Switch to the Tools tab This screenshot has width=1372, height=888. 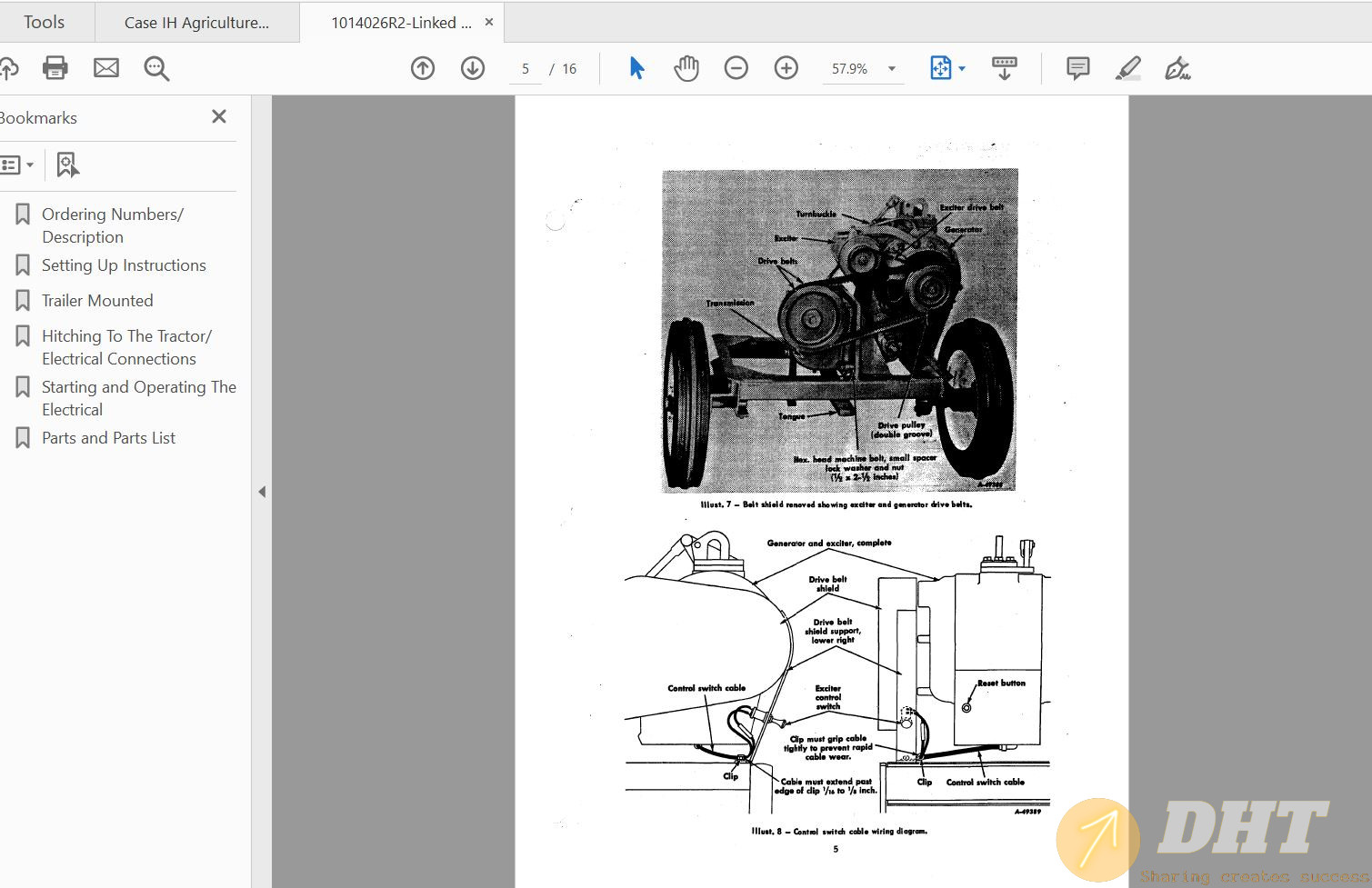tap(44, 22)
